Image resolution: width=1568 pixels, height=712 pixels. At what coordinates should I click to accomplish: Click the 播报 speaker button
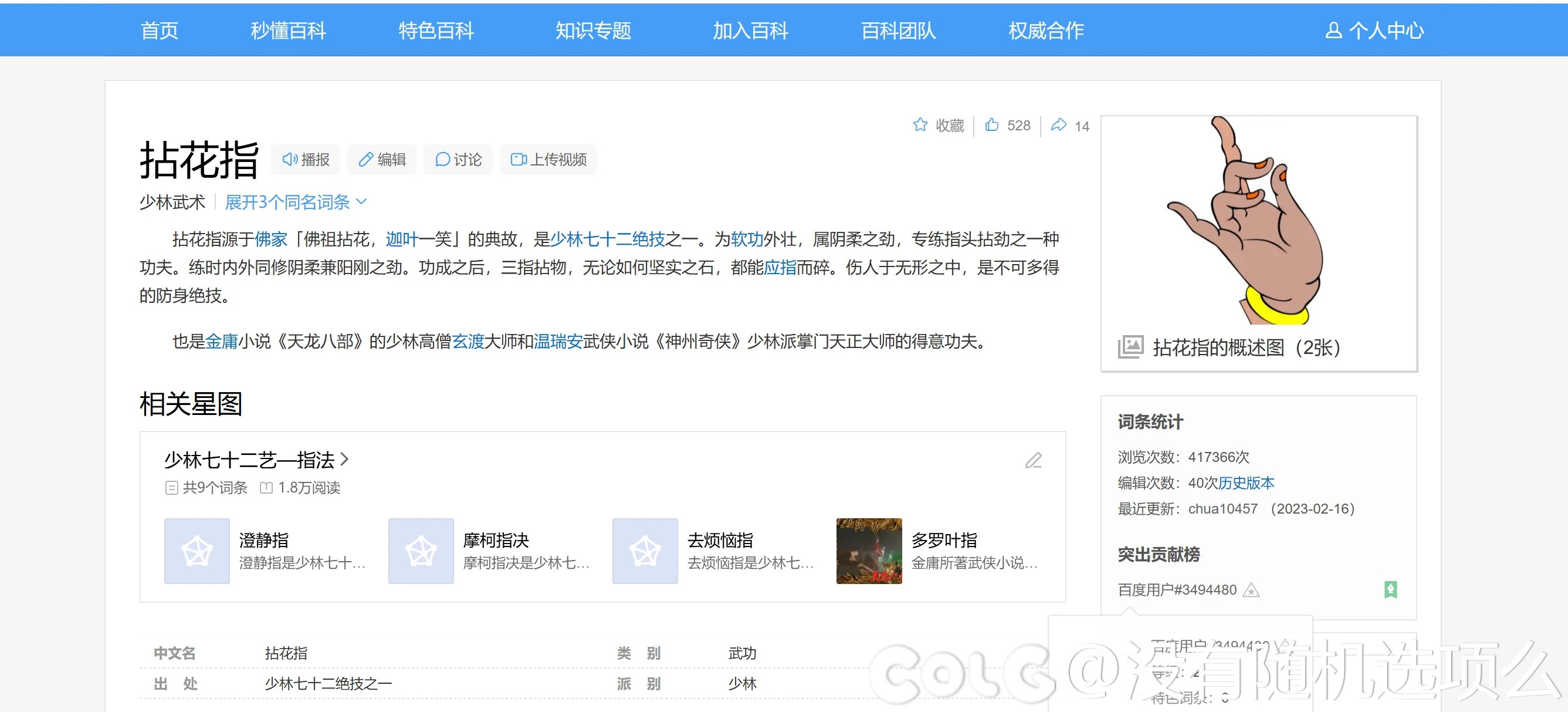pyautogui.click(x=306, y=160)
